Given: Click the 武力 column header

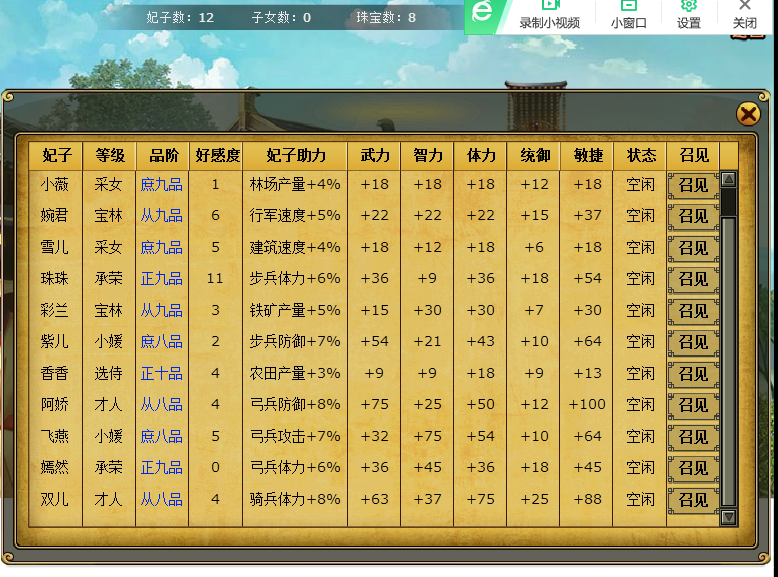Looking at the screenshot, I should pos(375,156).
